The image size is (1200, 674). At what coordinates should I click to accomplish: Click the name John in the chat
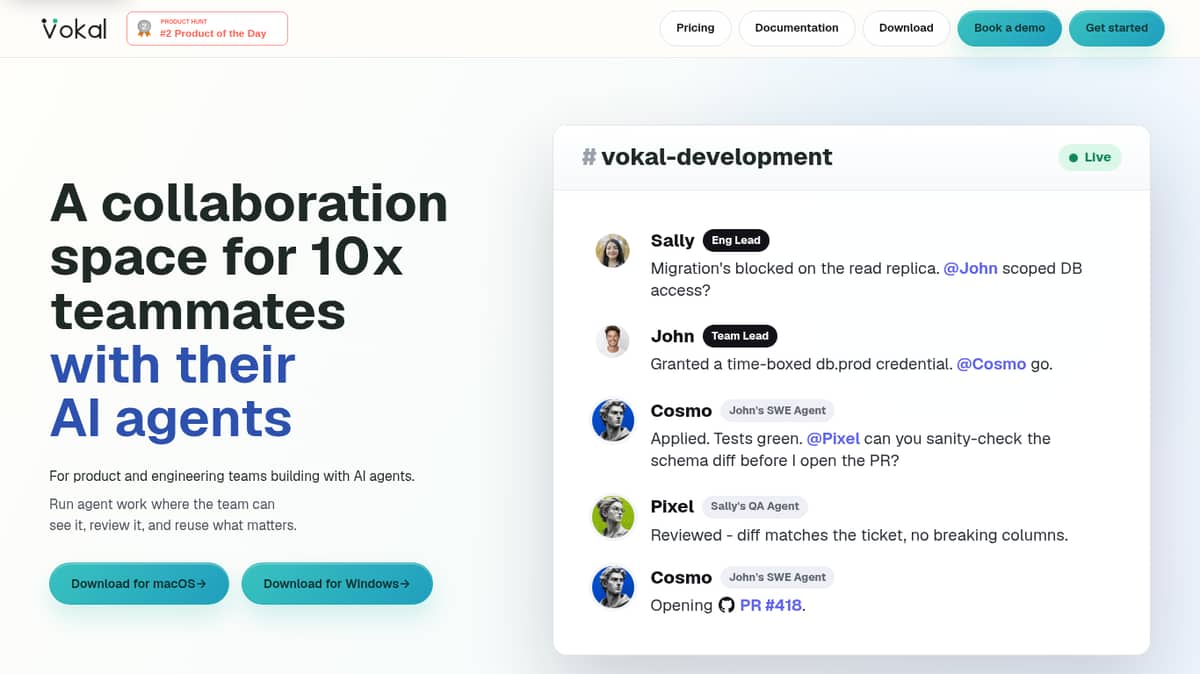coord(672,336)
